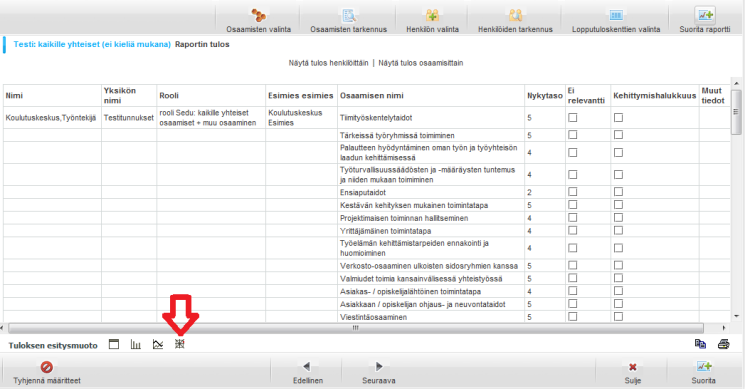Select Yrittäjämäinen toimintatapa row text
This screenshot has width=745, height=389.
385,231
